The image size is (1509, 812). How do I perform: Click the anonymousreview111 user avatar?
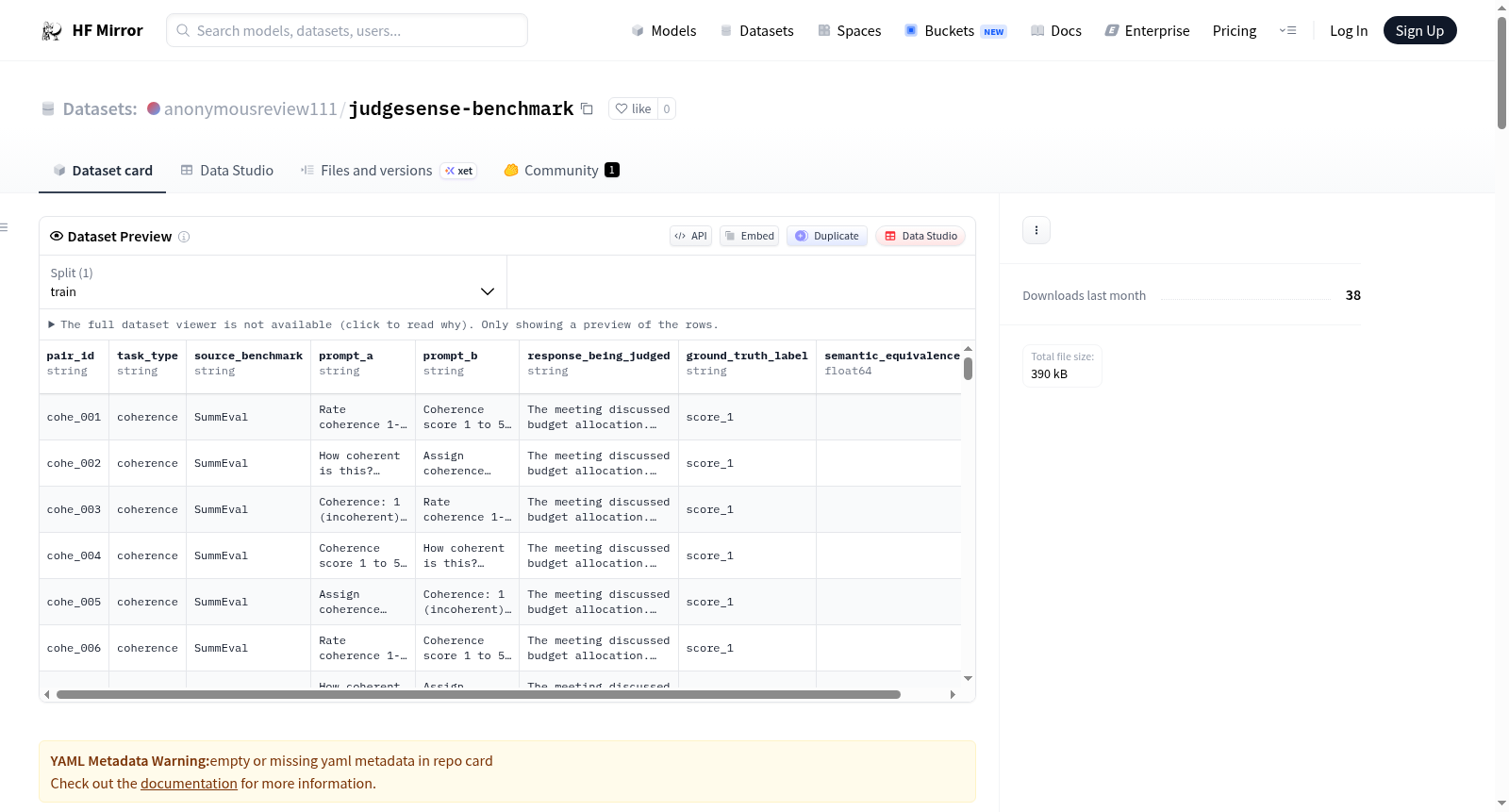point(154,108)
